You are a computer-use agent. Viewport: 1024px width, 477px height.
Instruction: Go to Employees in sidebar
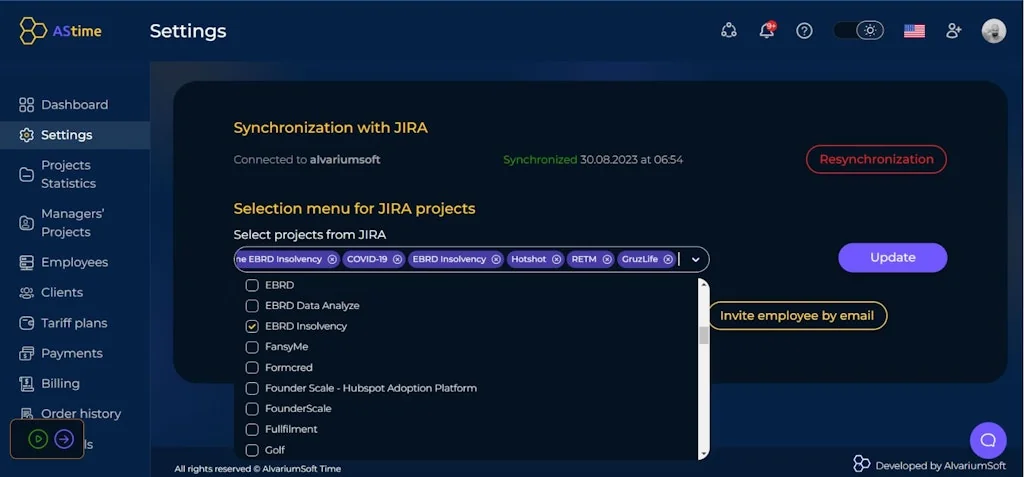click(74, 262)
